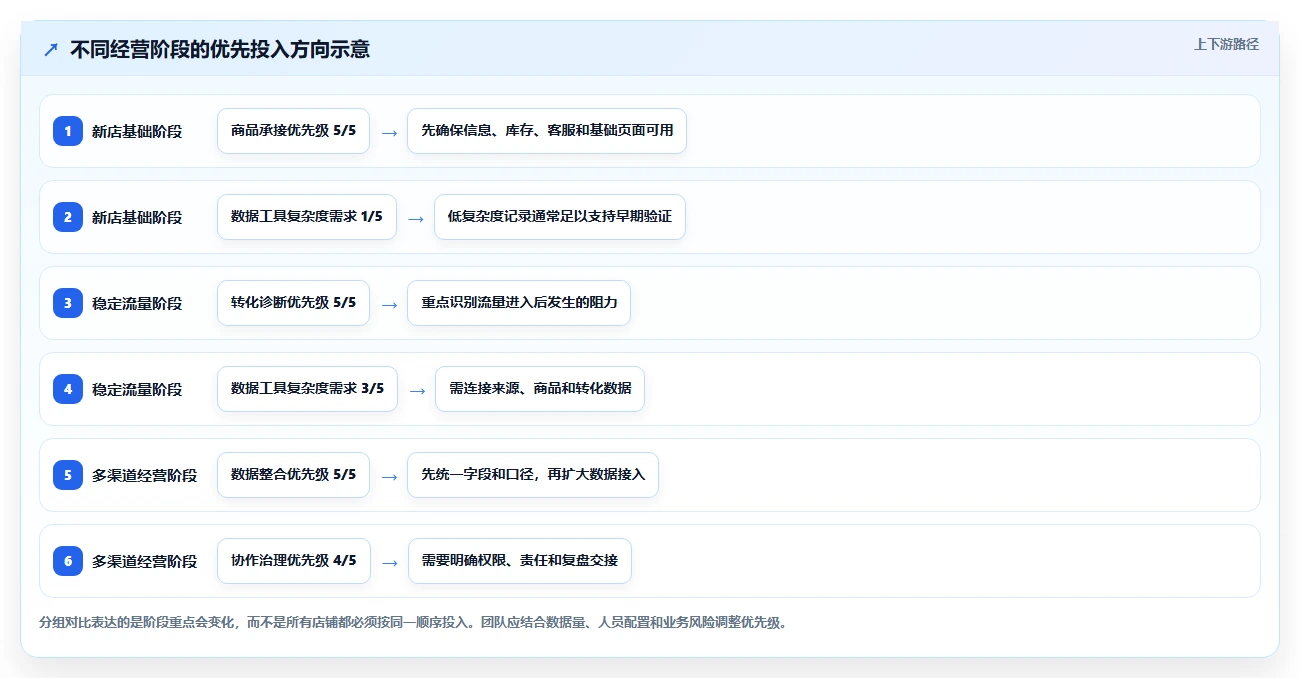1300x678 pixels.
Task: Select the footer note starting with 分组对比表达的是
Action: coord(413,623)
